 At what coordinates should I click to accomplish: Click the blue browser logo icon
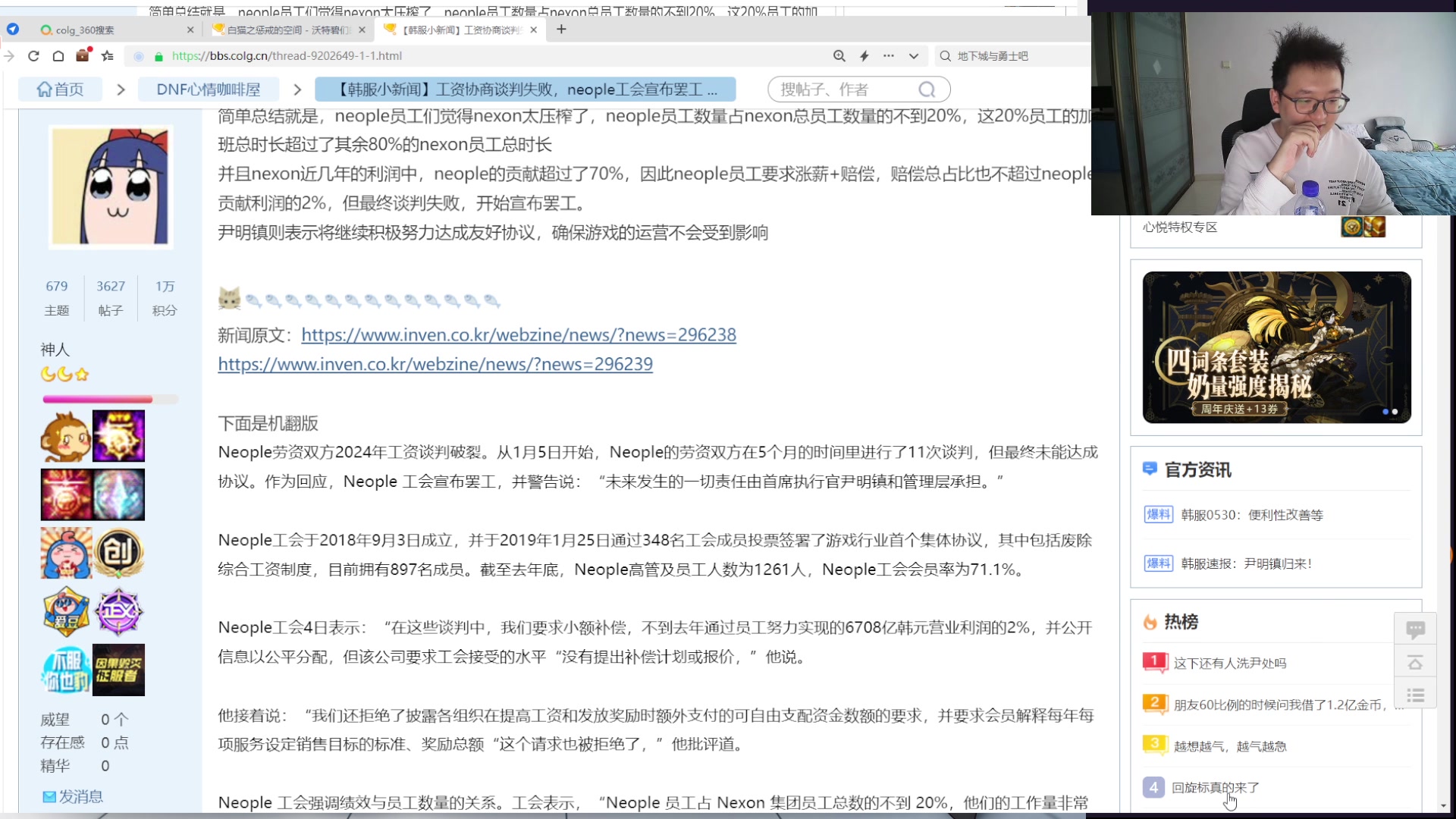tap(13, 29)
